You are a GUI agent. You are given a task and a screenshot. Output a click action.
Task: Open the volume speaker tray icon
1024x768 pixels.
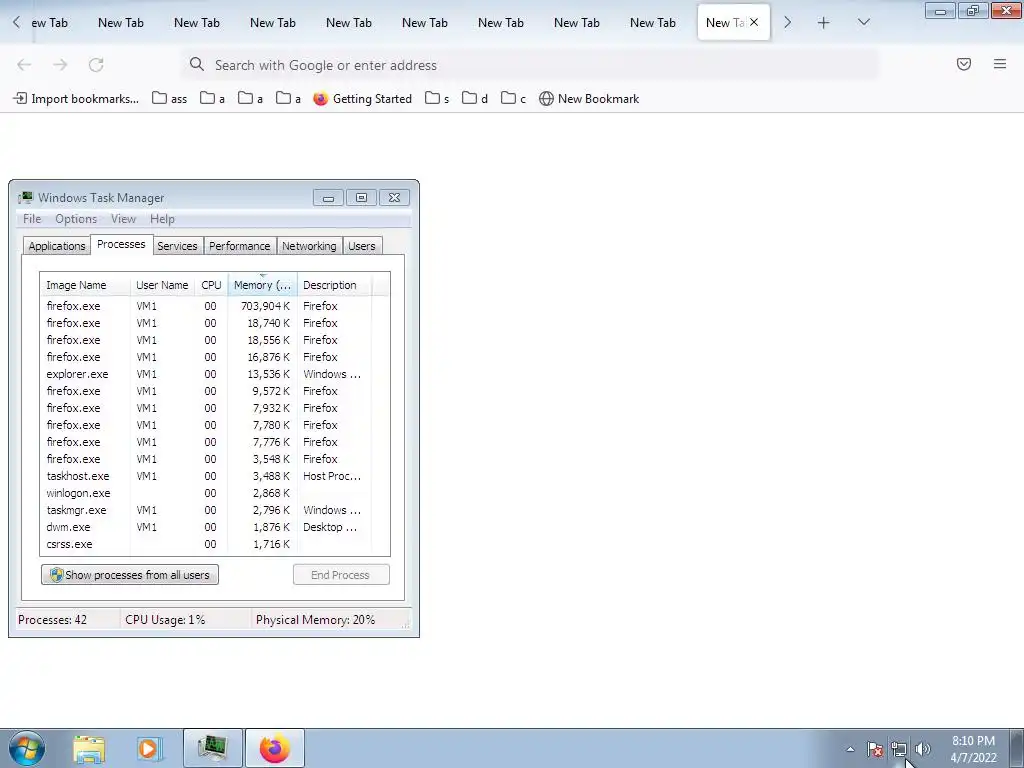pyautogui.click(x=923, y=749)
